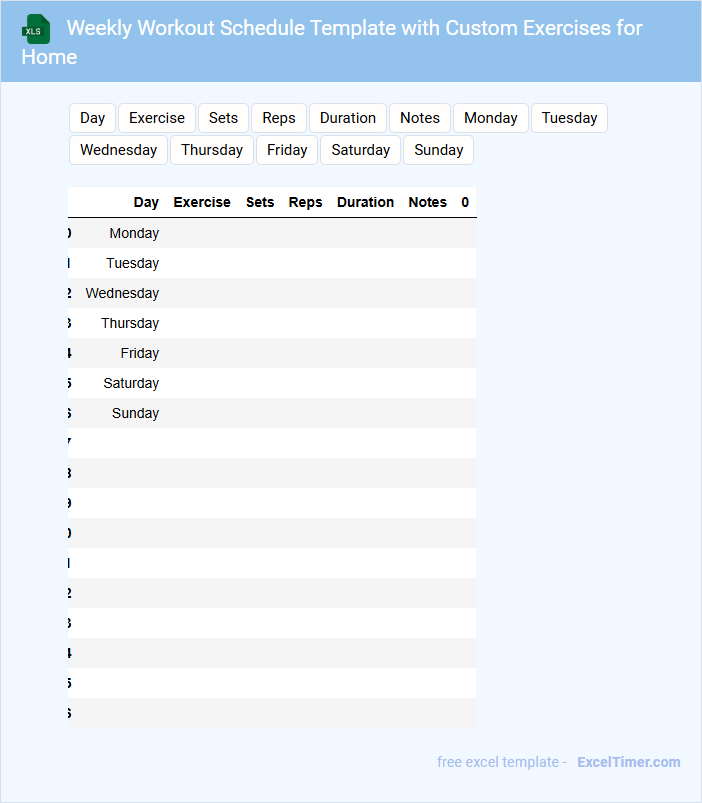Image resolution: width=702 pixels, height=803 pixels.
Task: Select the Exercise tag button
Action: [157, 118]
